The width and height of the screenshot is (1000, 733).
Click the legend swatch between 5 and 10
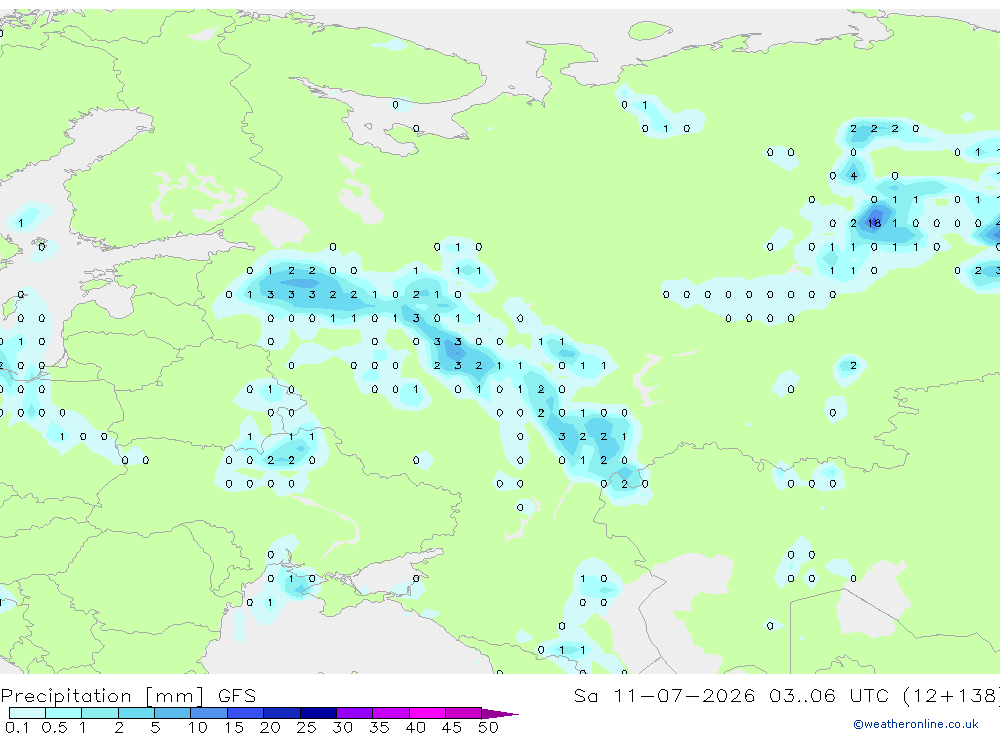(173, 713)
